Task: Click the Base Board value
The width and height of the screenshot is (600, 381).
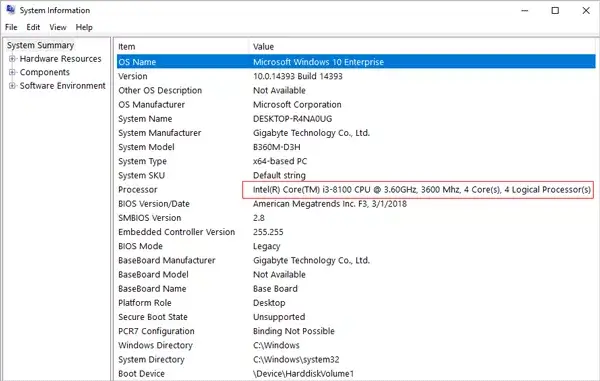Action: pos(275,288)
